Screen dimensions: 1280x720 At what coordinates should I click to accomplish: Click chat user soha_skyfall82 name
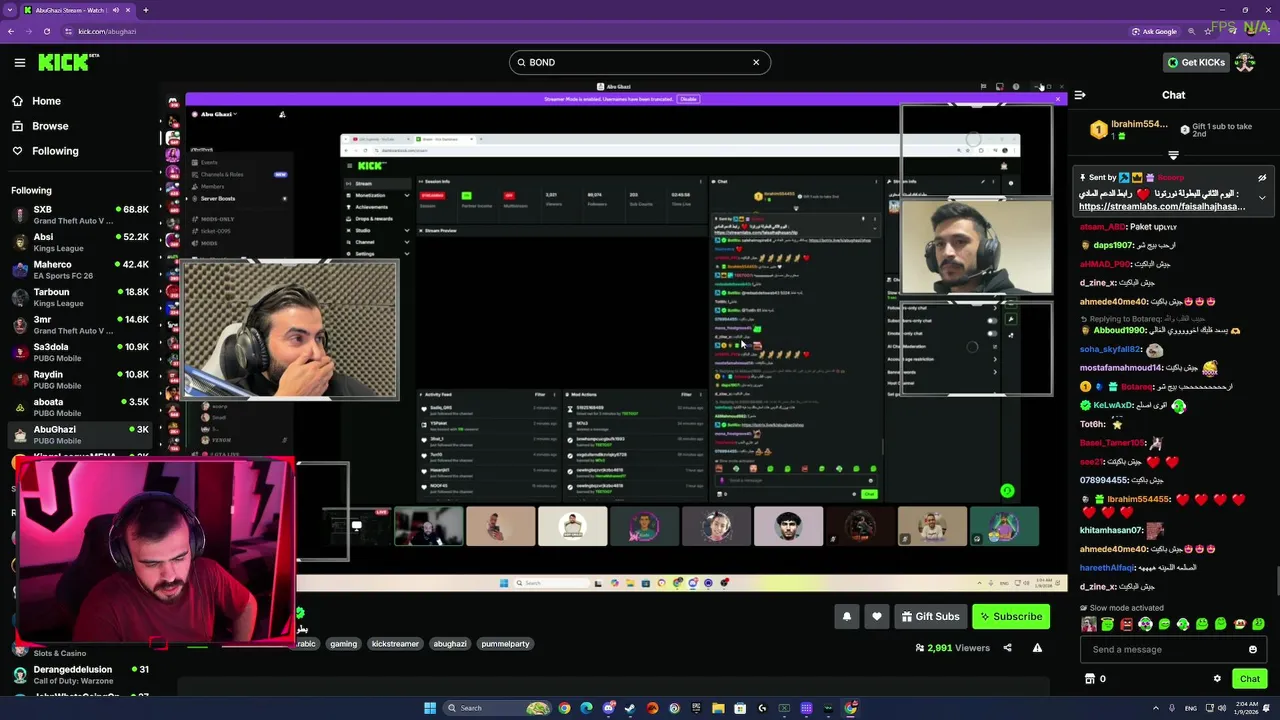pos(1110,350)
